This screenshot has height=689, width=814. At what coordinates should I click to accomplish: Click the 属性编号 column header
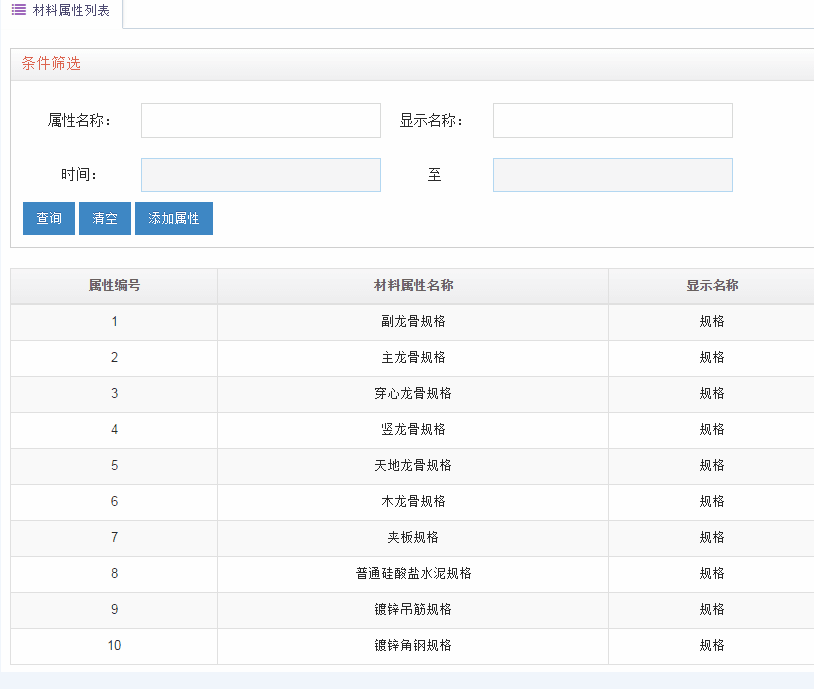pyautogui.click(x=114, y=286)
